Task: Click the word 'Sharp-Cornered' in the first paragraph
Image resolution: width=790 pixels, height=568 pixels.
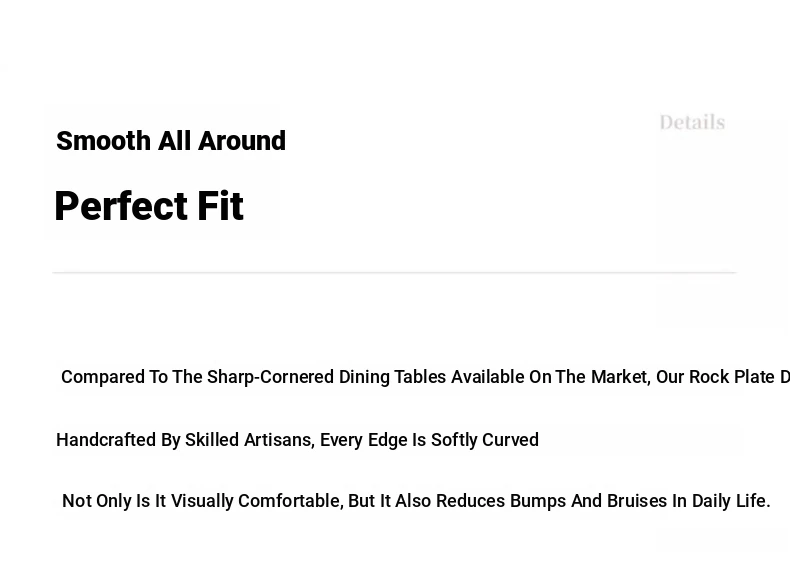Action: 270,377
